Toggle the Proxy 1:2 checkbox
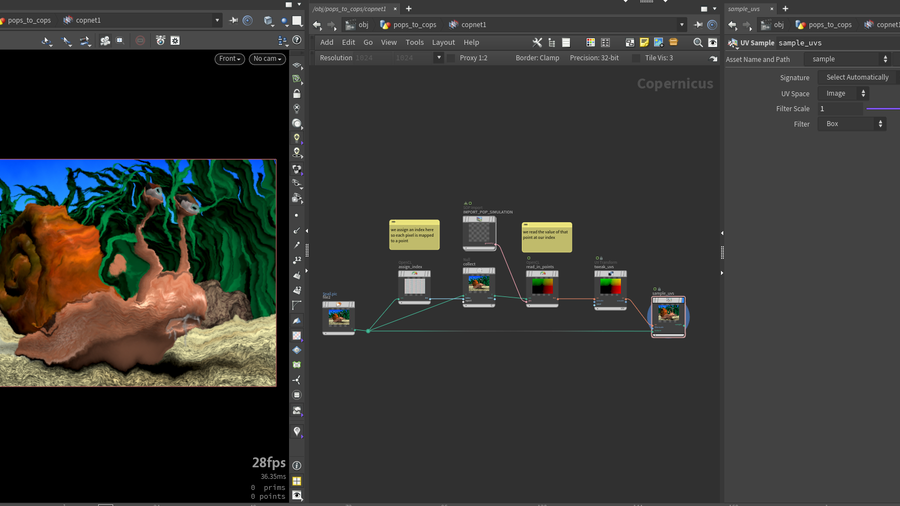This screenshot has height=506, width=900. pos(450,58)
